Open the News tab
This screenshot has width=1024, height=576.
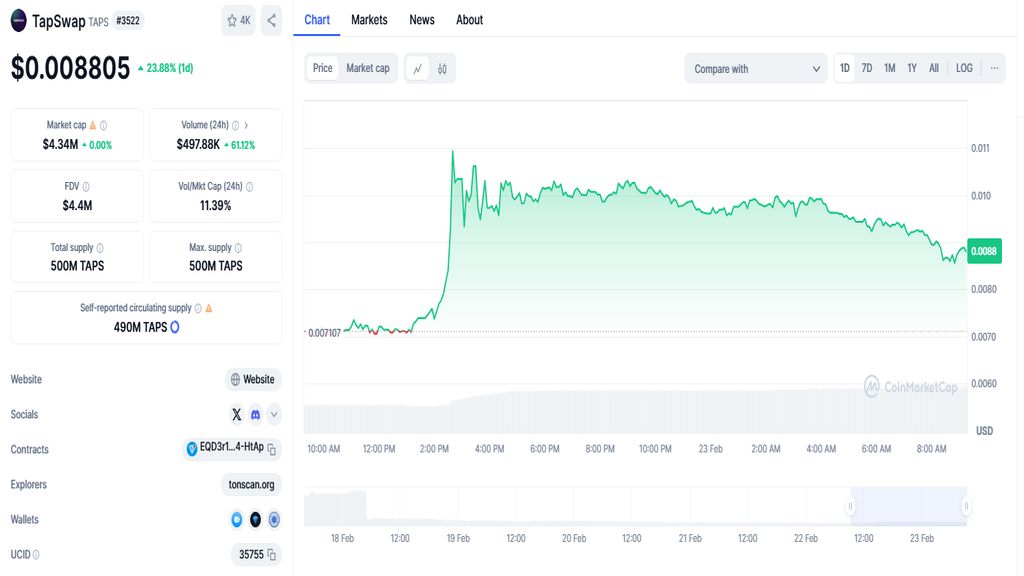[422, 20]
